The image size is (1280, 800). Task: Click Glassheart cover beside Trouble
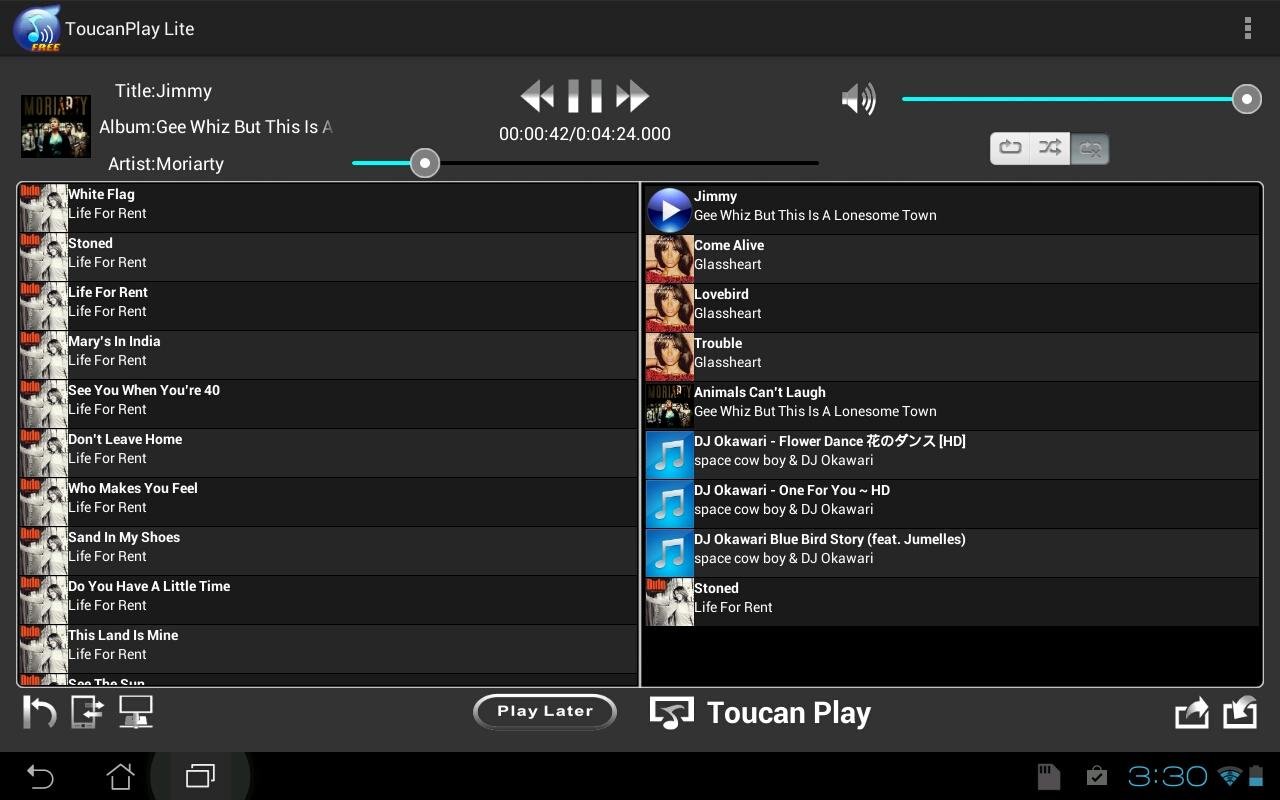669,357
